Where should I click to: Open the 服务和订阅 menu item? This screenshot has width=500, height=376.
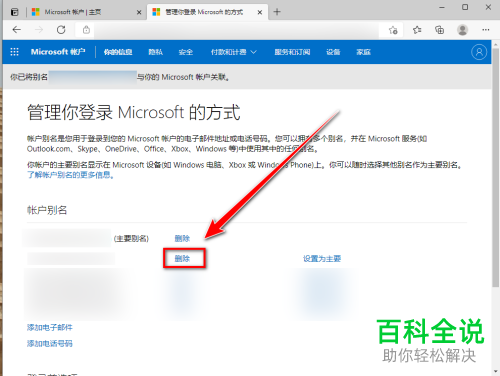click(x=292, y=52)
